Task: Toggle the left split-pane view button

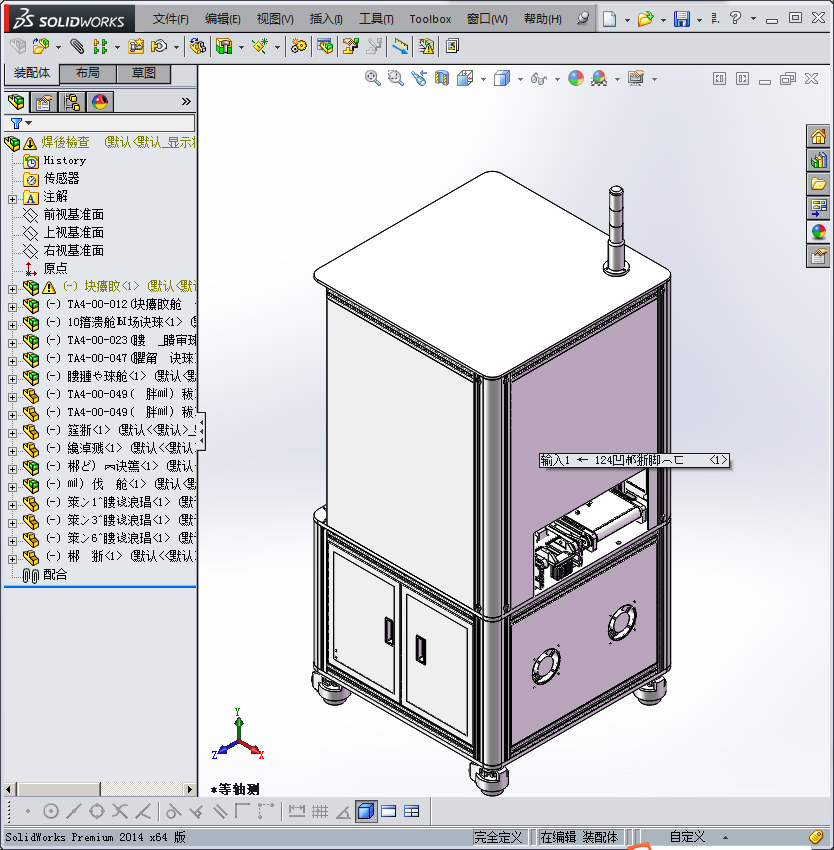Action: (x=719, y=79)
